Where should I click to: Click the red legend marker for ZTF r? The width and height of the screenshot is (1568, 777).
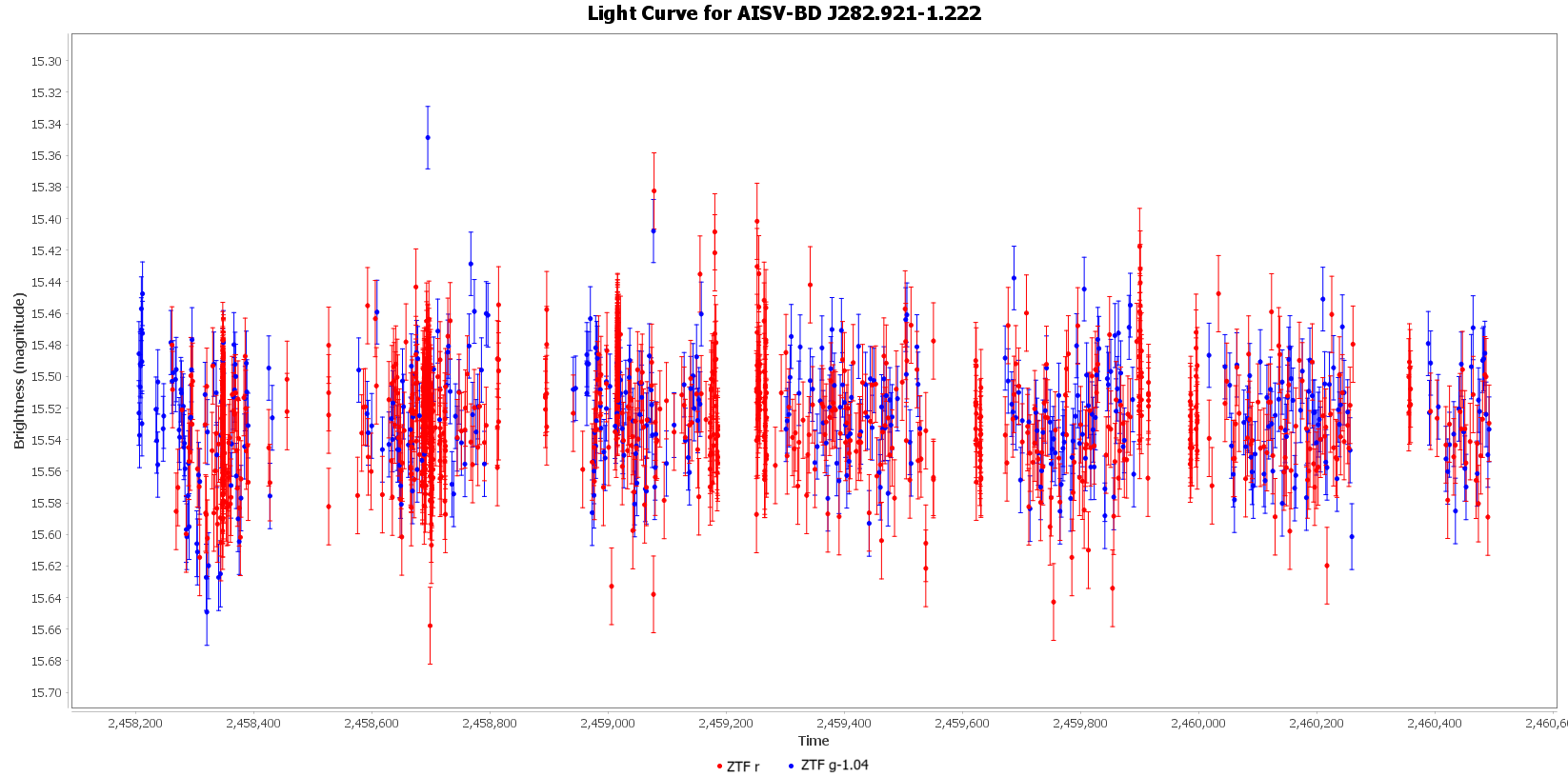719,767
